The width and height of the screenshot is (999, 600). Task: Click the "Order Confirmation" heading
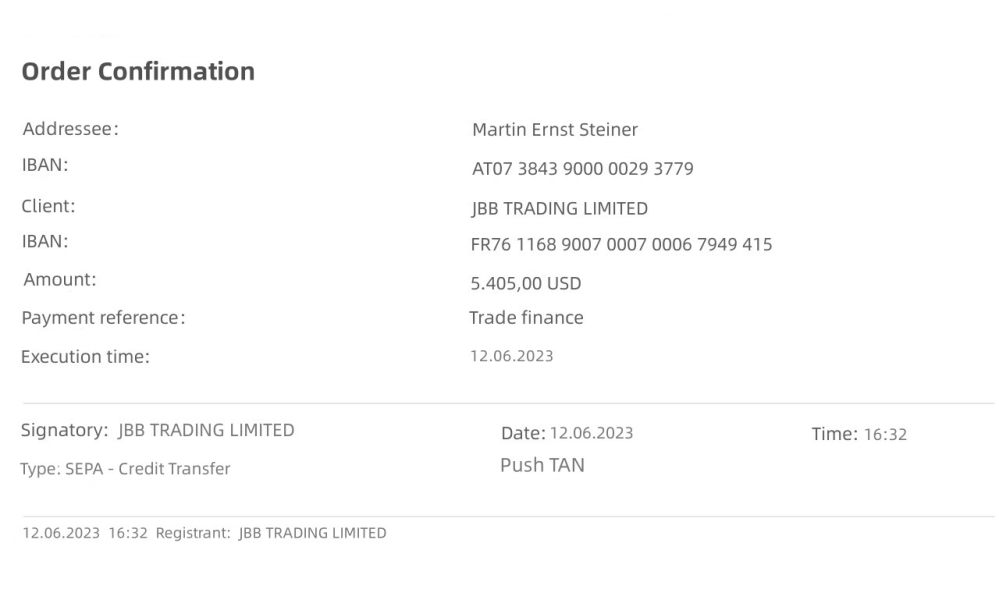click(138, 72)
